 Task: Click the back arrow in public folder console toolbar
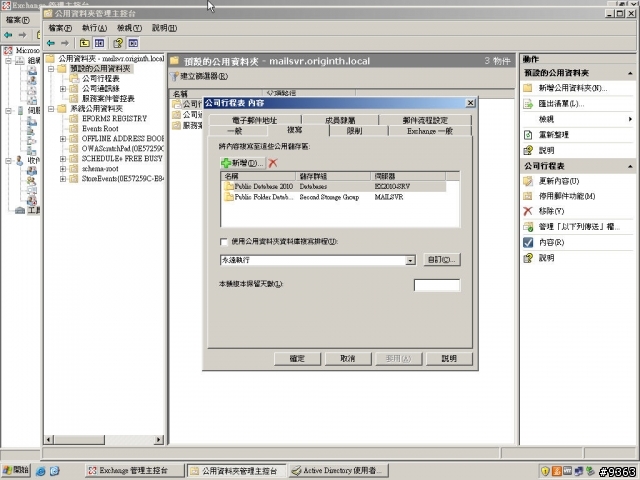click(x=51, y=43)
